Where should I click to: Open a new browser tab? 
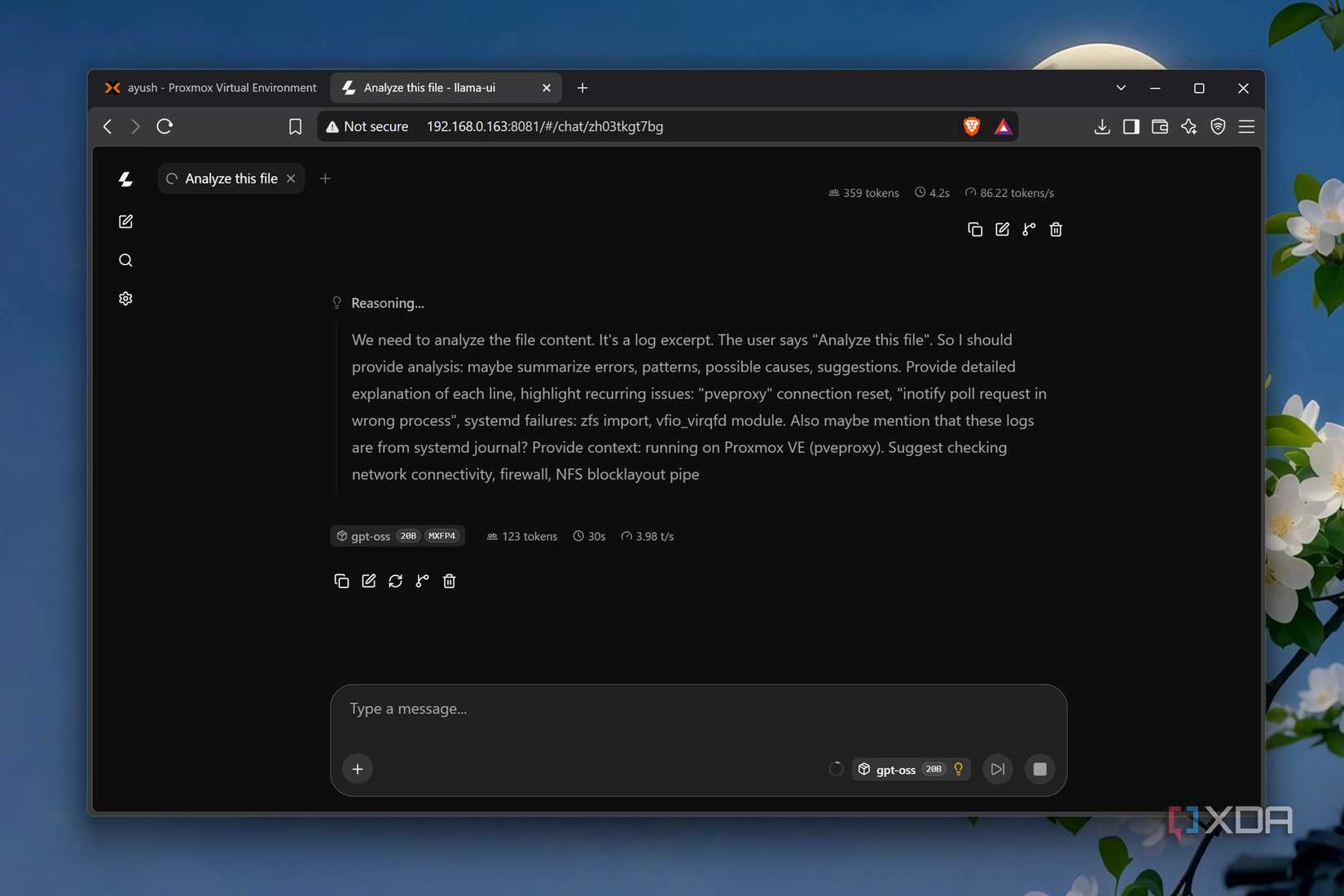[582, 88]
